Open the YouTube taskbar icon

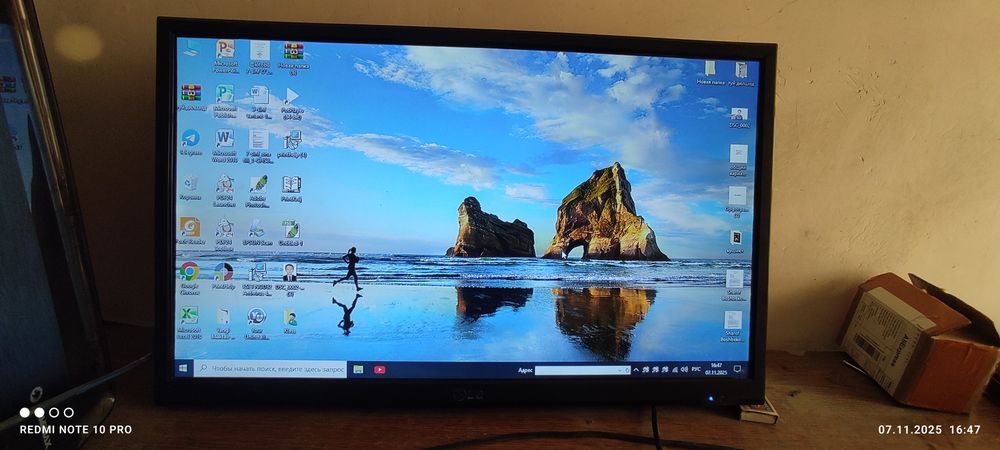pyautogui.click(x=379, y=369)
